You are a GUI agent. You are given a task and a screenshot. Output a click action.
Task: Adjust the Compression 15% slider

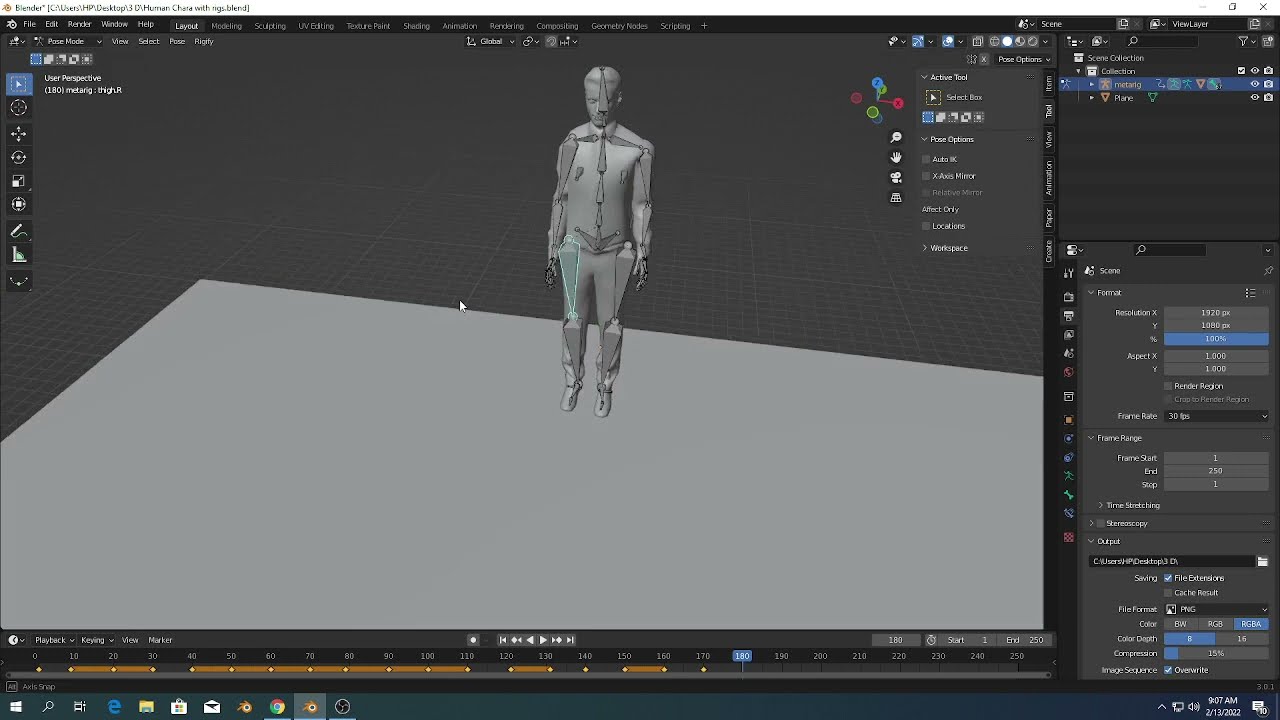tap(1216, 654)
